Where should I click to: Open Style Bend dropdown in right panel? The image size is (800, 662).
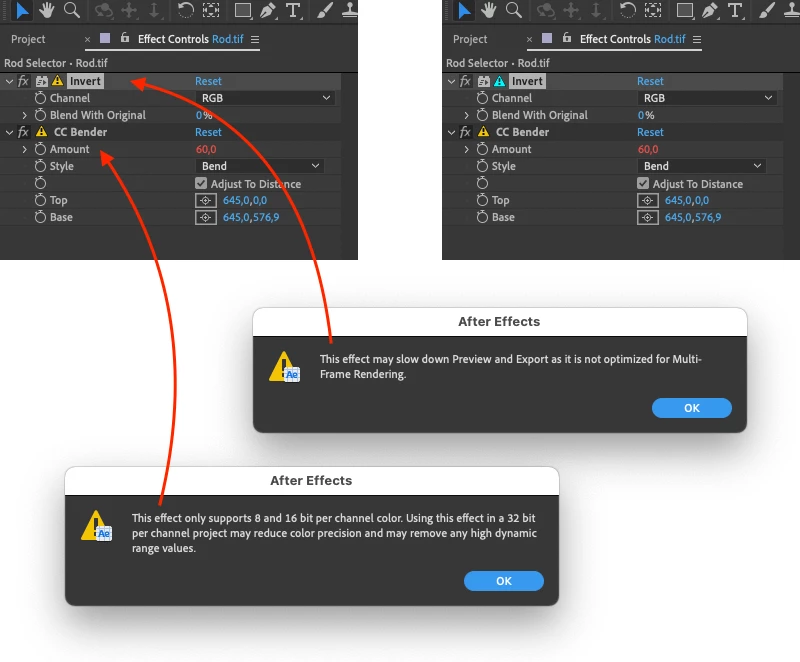click(x=702, y=166)
